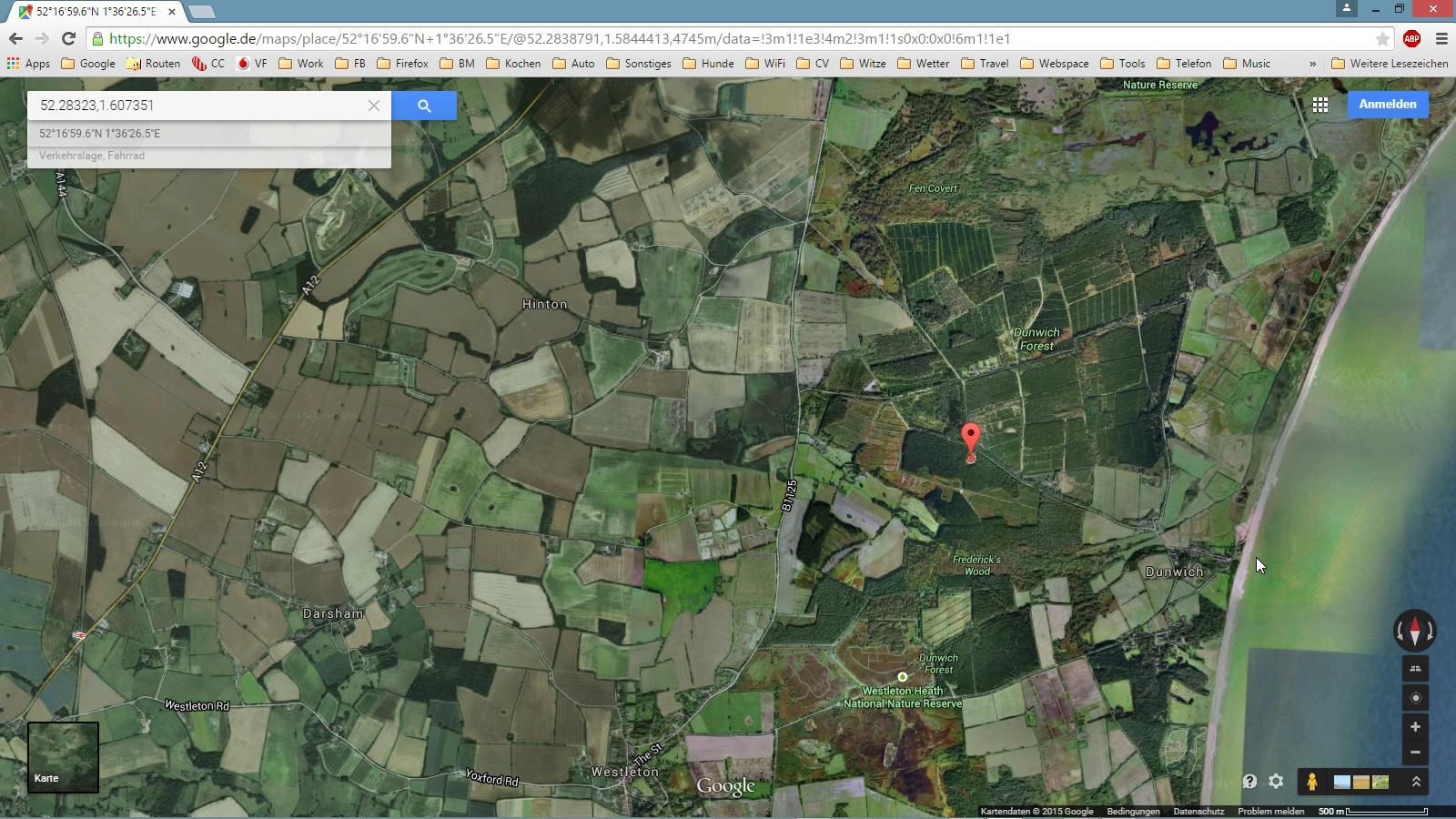Open the Chrome profile avatar button
This screenshot has height=819, width=1456.
point(1347,8)
